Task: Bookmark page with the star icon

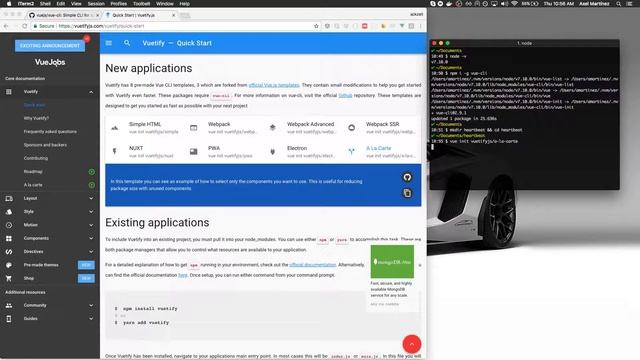Action: coord(316,26)
